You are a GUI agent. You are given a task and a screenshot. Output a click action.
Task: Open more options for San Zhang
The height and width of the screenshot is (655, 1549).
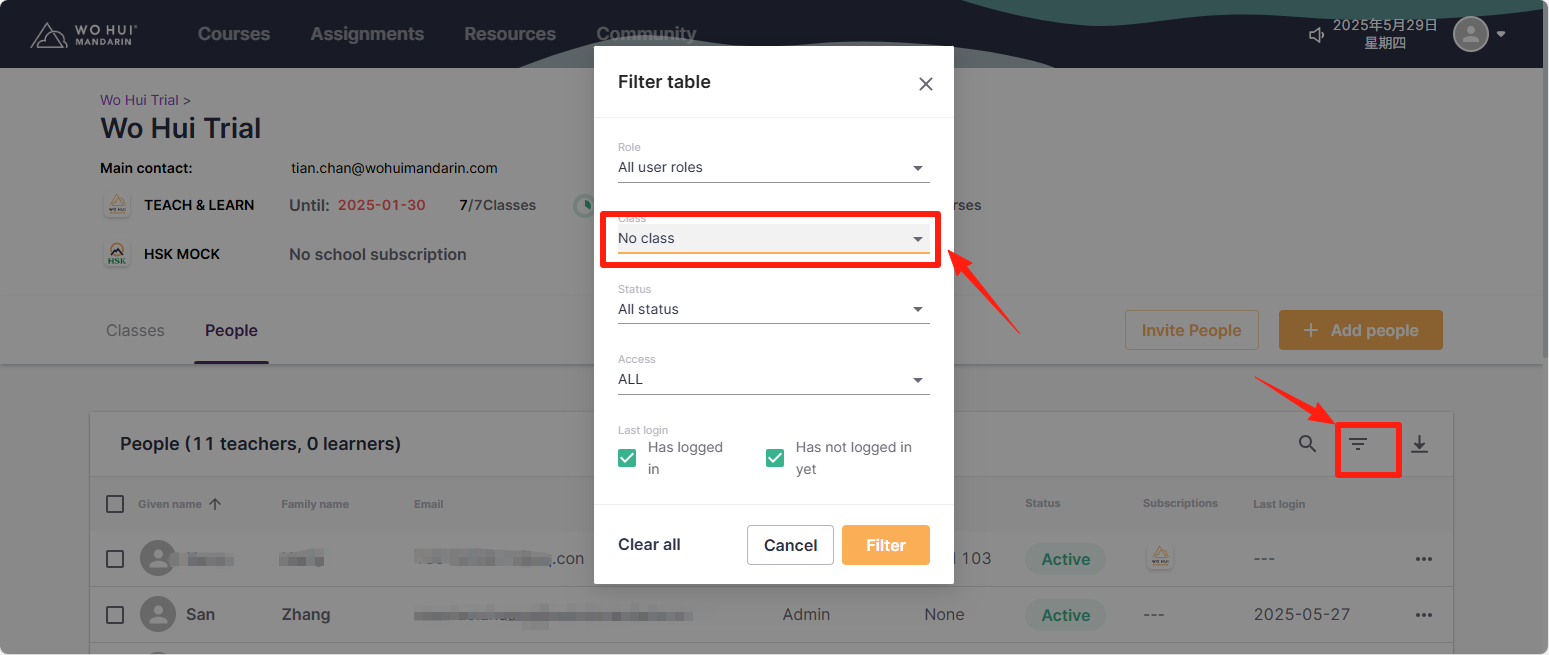click(x=1424, y=615)
